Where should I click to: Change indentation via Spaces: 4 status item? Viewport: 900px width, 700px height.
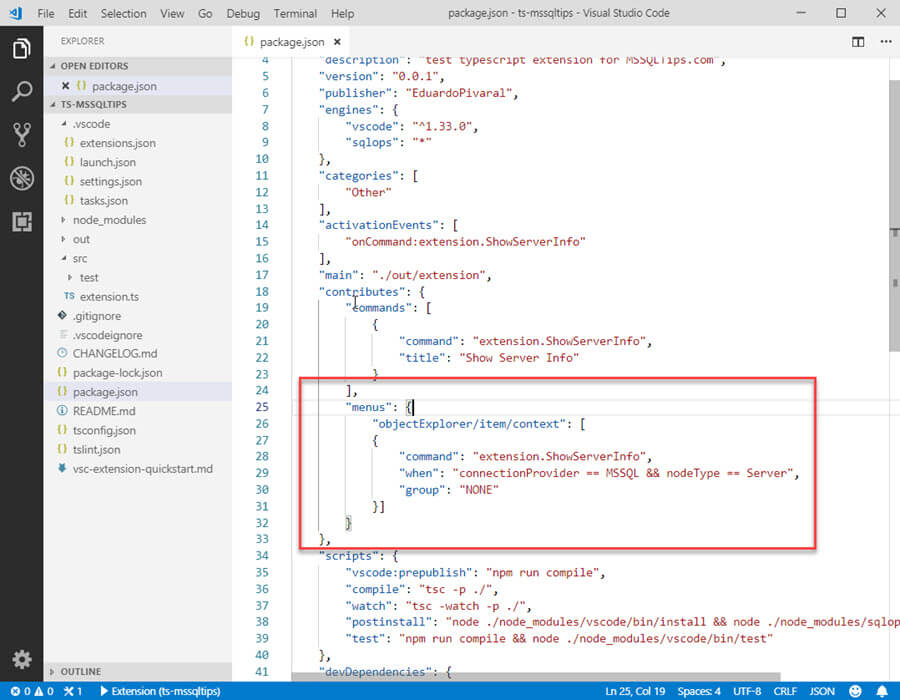pos(700,690)
